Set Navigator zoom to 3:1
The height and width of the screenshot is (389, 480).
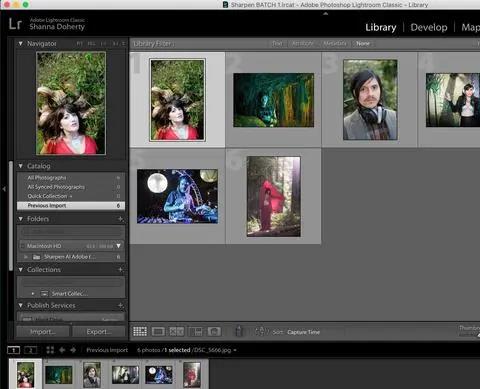pos(115,44)
